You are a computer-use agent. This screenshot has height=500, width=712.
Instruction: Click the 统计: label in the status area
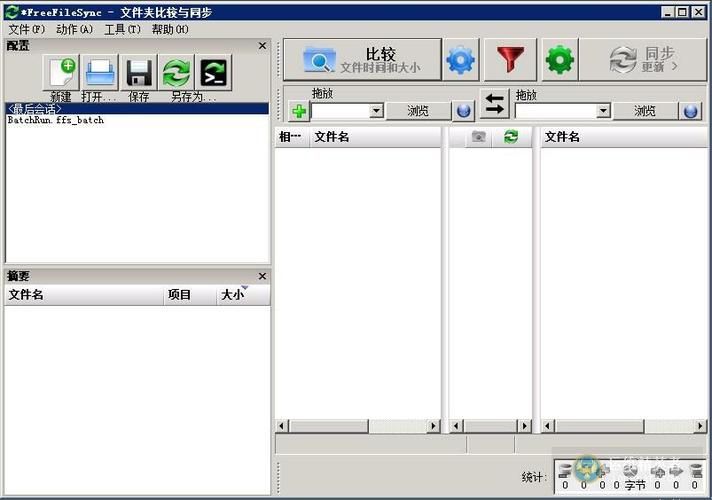tap(533, 477)
